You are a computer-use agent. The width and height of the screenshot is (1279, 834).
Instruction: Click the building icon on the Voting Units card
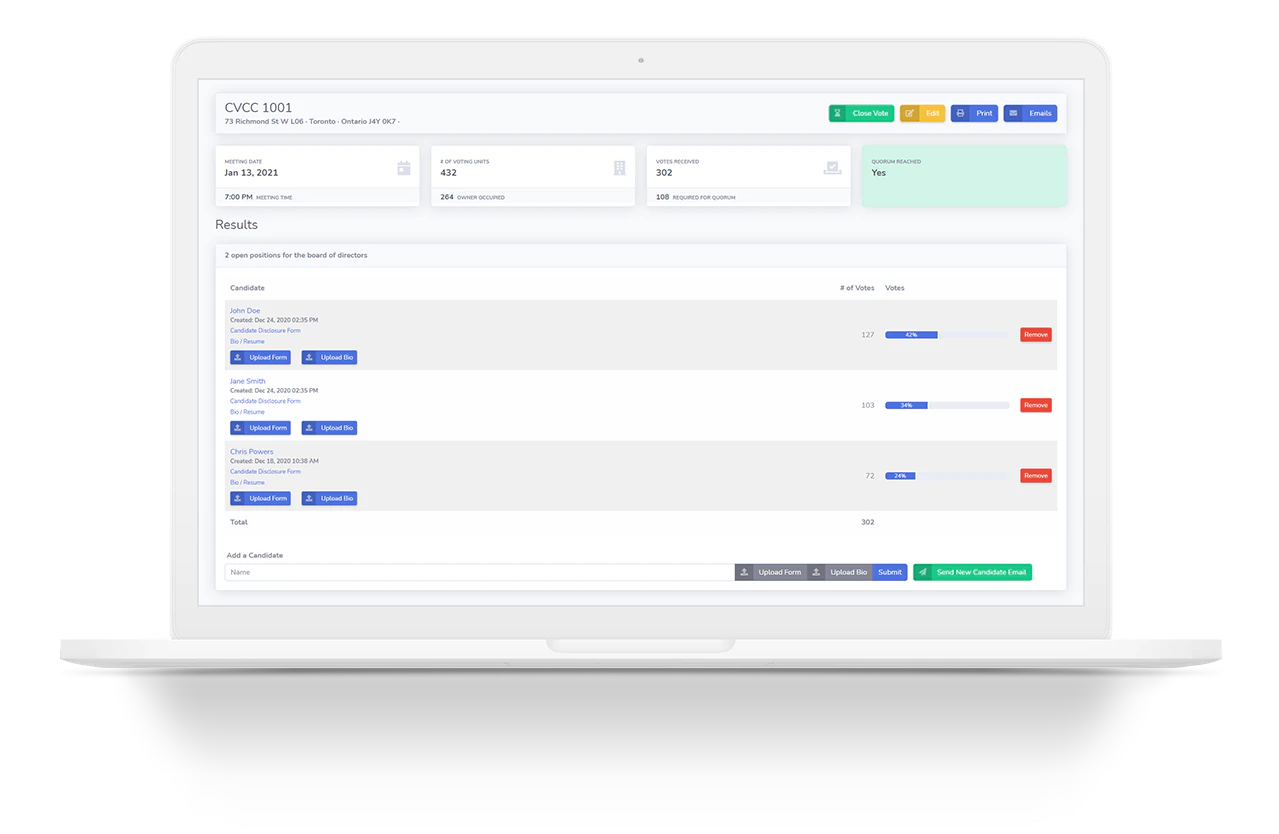(x=618, y=168)
